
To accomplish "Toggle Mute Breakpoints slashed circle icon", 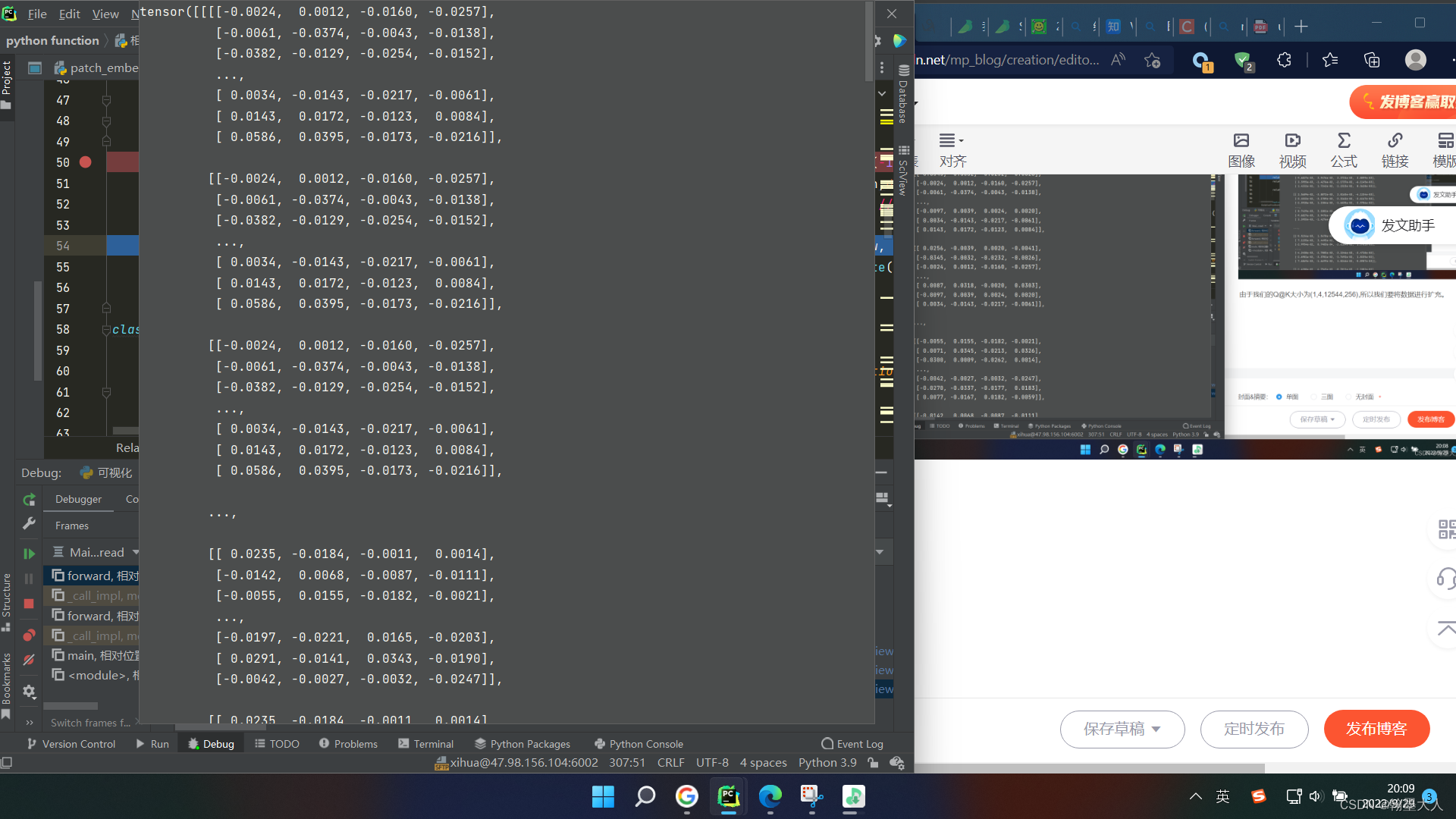I will (29, 660).
